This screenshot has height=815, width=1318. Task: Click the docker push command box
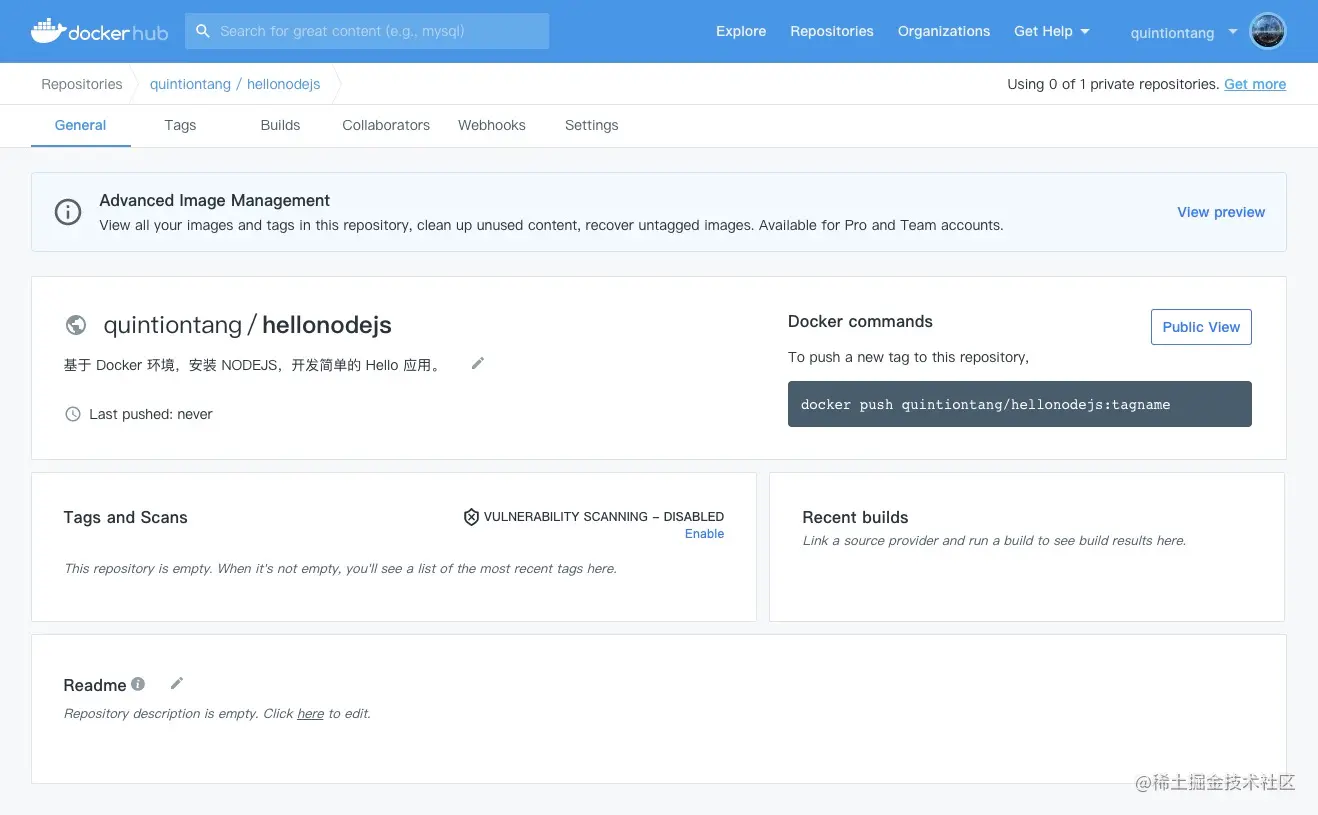click(x=1020, y=404)
